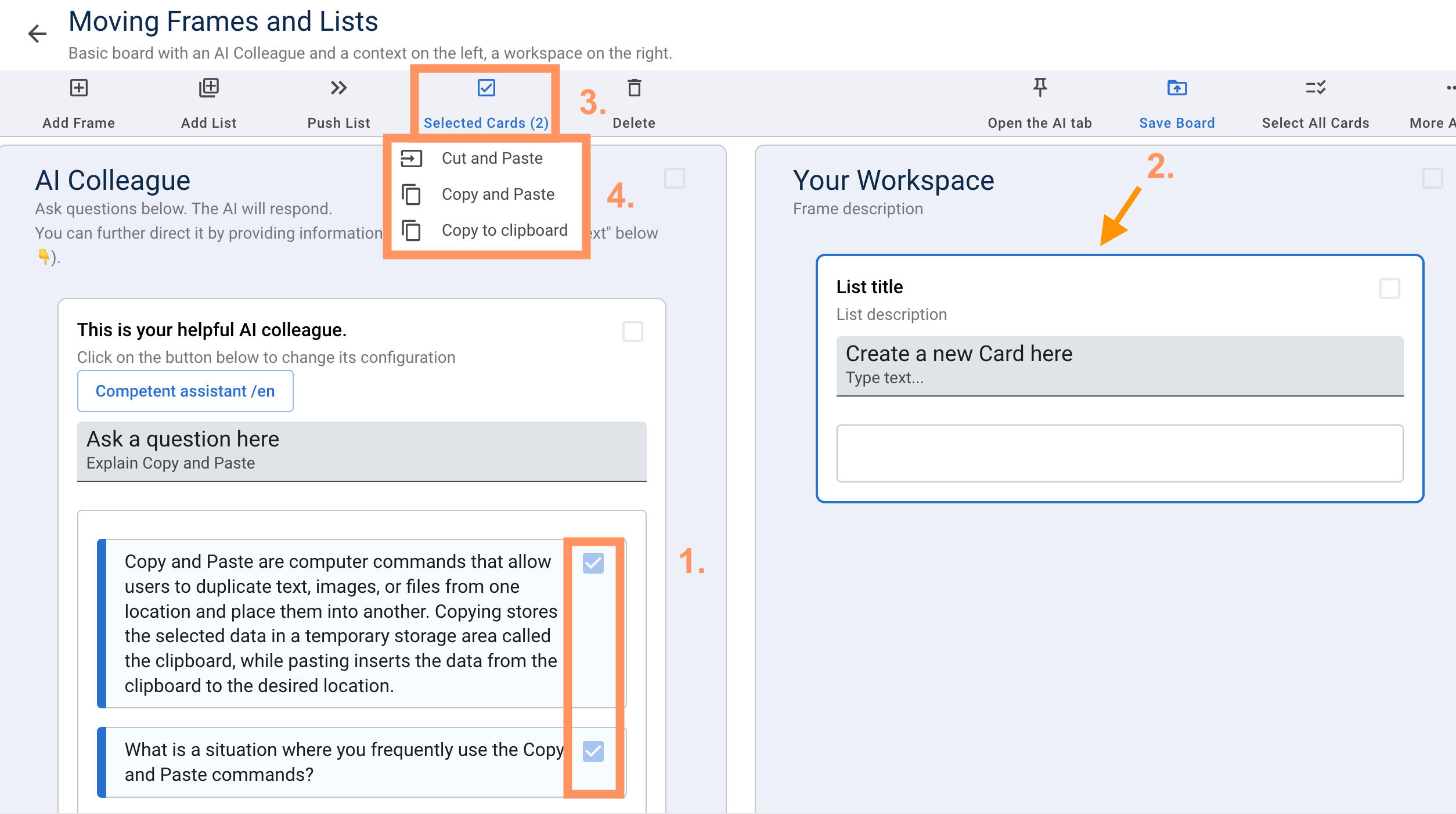
Task: Click the Save Board icon
Action: 1177,88
